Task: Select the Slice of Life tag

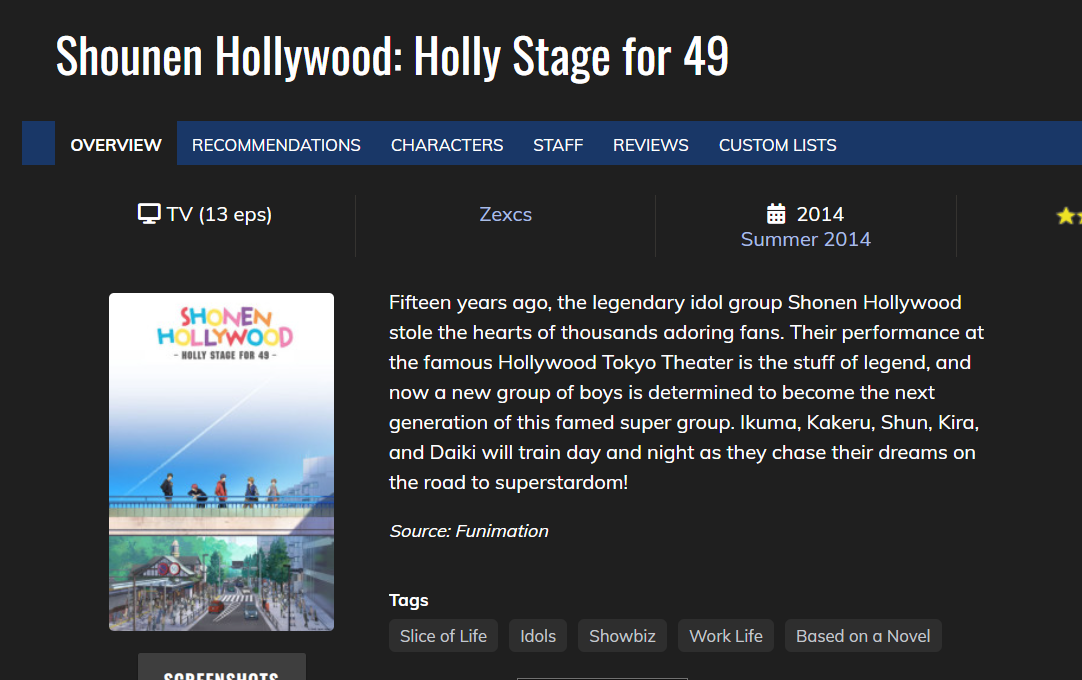Action: [443, 636]
